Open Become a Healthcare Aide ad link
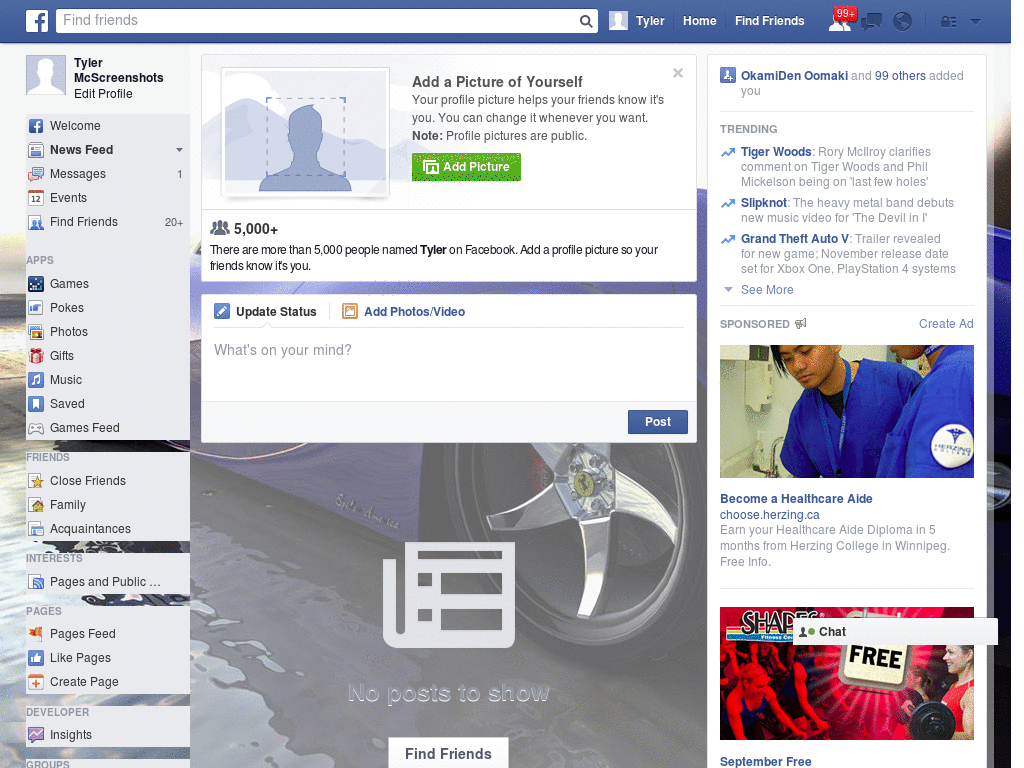This screenshot has height=768, width=1024. click(x=796, y=499)
